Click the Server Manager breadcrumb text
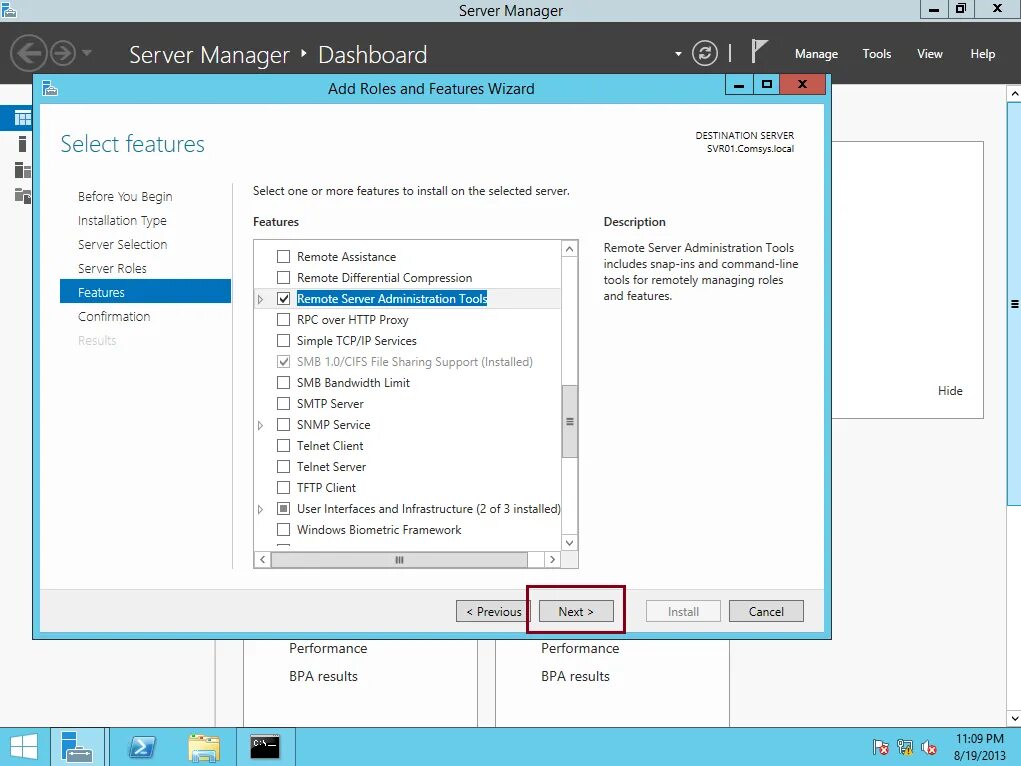Viewport: 1021px width, 766px height. click(209, 55)
